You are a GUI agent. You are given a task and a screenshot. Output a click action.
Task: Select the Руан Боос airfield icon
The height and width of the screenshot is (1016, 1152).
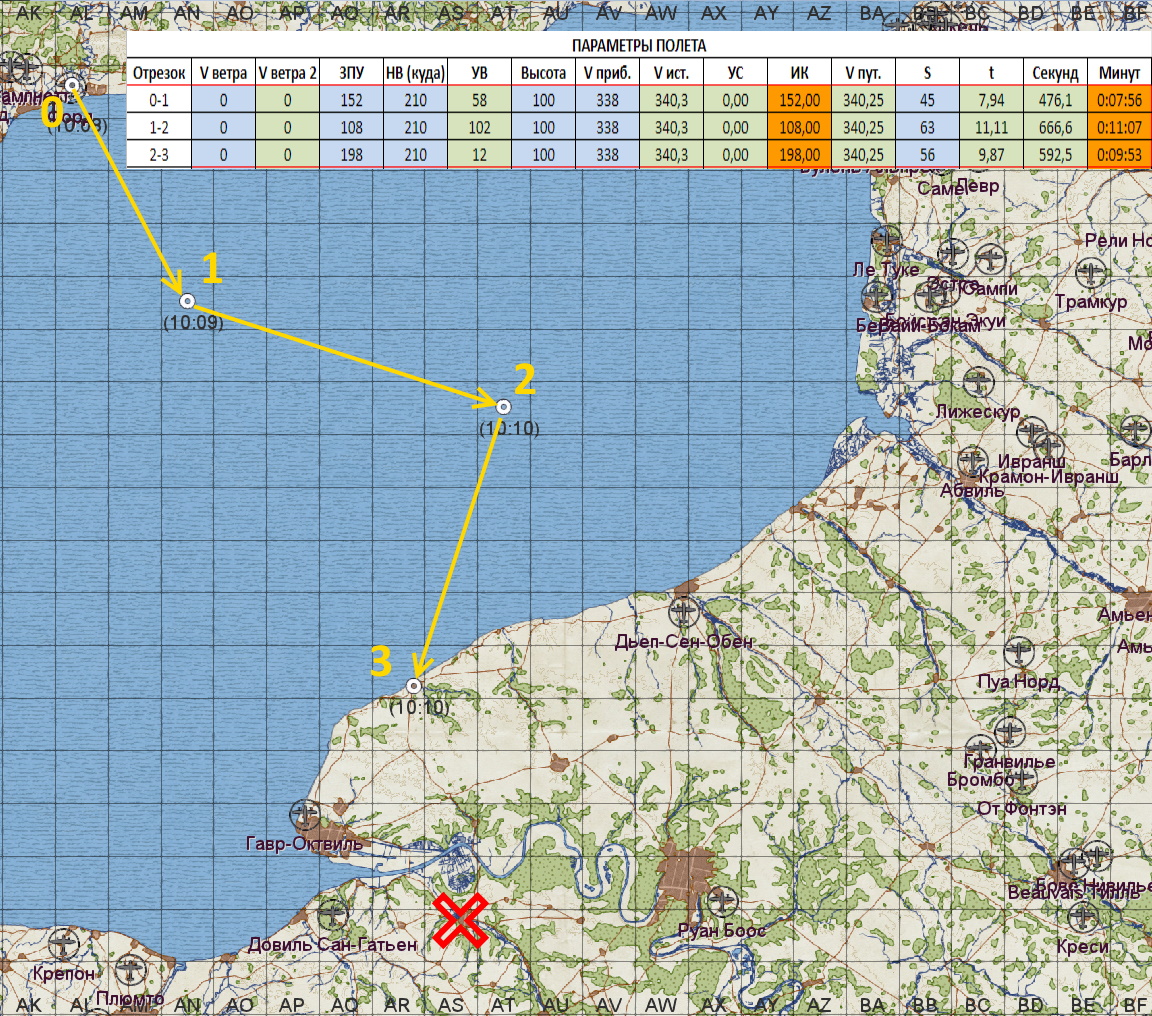(721, 901)
